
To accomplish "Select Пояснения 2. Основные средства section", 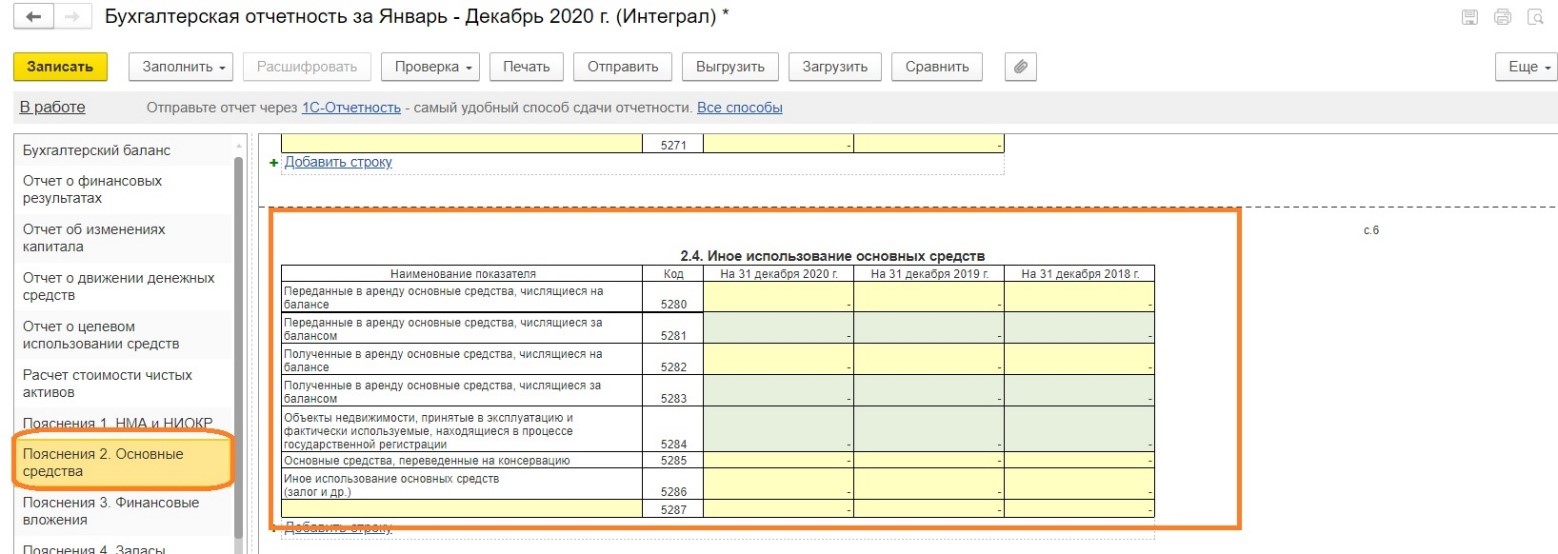I will point(124,462).
